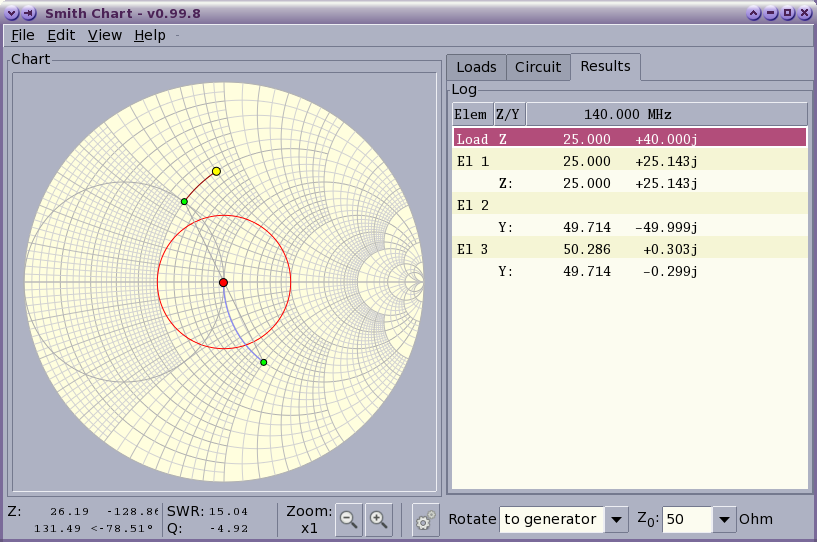Click the Zoom x1 indicator
Viewport: 817px width, 542px height.
tap(309, 519)
